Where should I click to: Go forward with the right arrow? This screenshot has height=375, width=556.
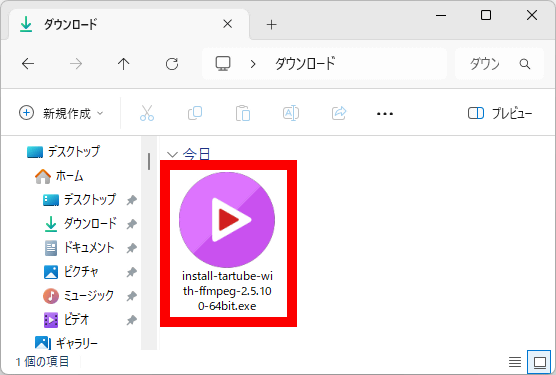pyautogui.click(x=76, y=64)
